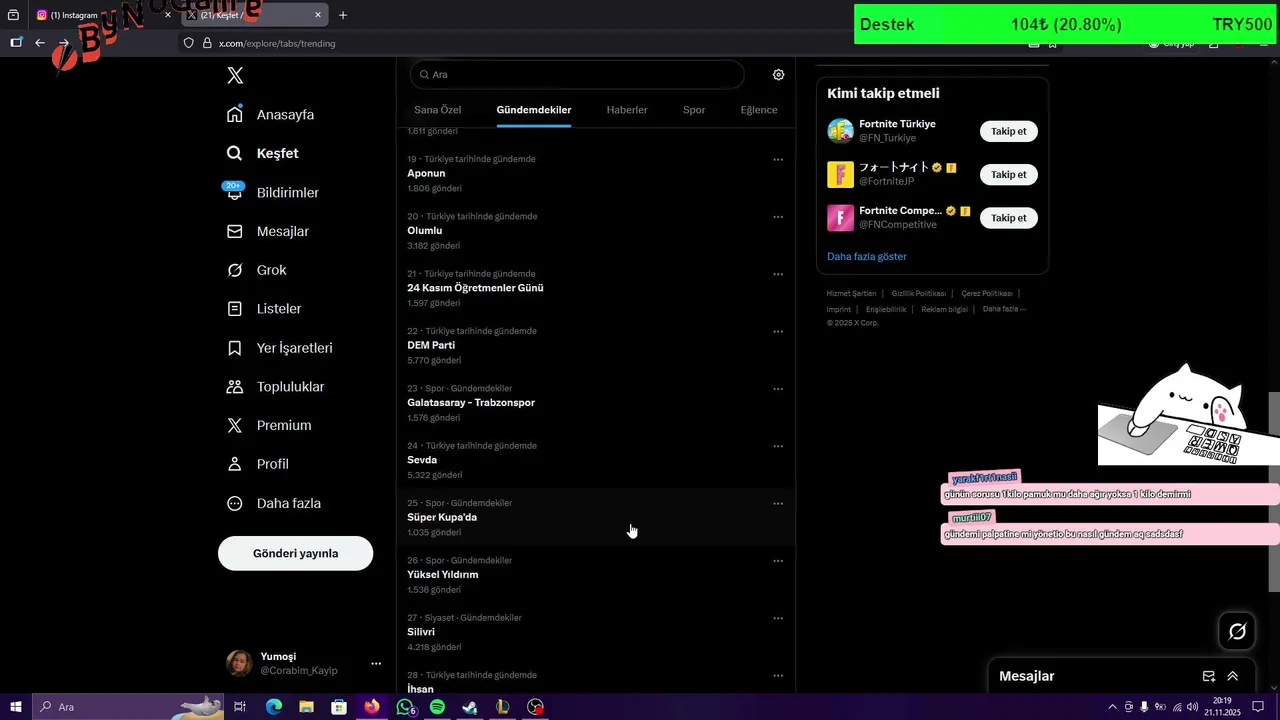This screenshot has height=720, width=1280.
Task: Click Gönderi yayınla button
Action: [x=296, y=553]
